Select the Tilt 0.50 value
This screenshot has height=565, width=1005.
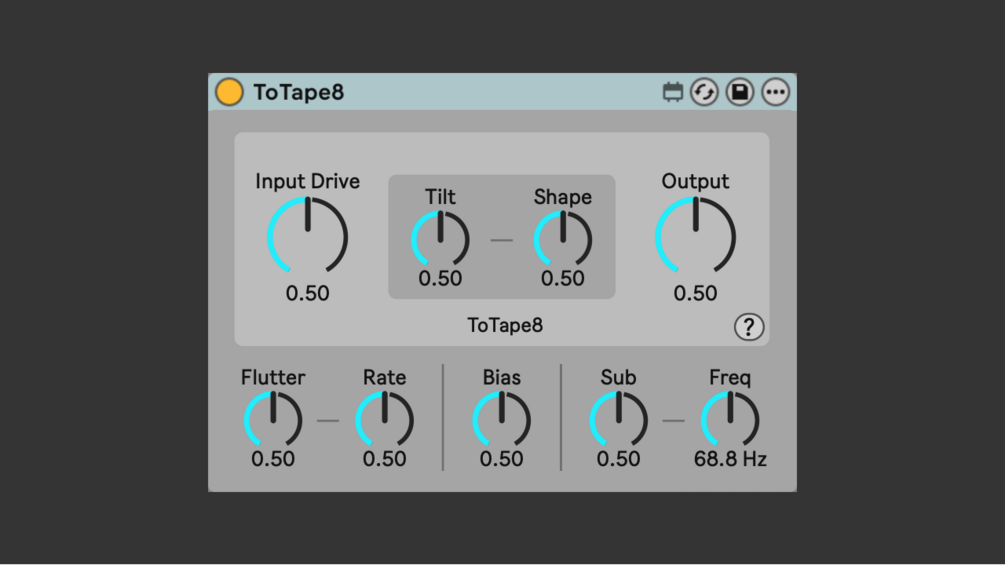[x=440, y=279]
